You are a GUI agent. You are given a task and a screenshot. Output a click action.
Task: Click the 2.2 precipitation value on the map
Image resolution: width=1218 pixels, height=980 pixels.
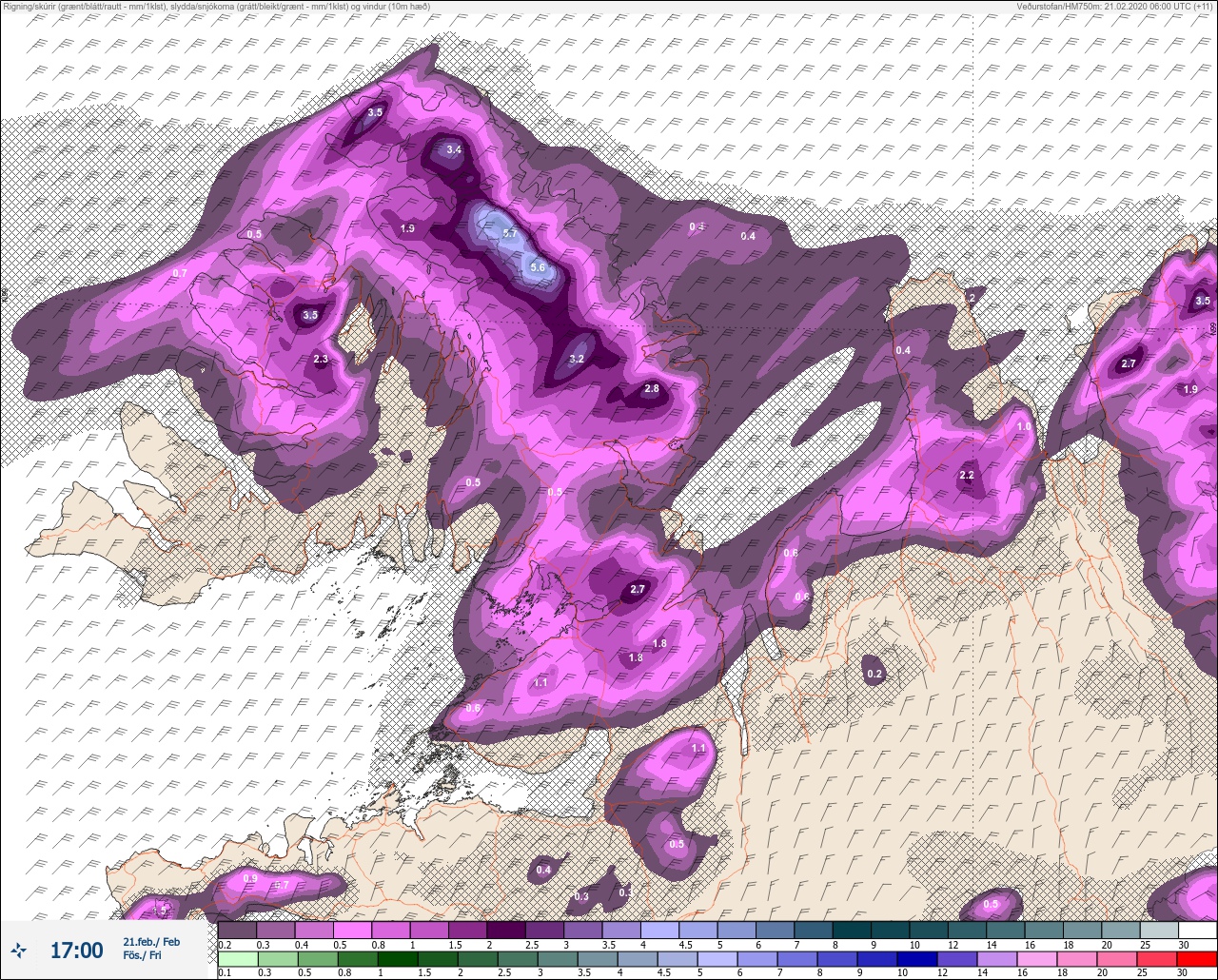point(968,475)
